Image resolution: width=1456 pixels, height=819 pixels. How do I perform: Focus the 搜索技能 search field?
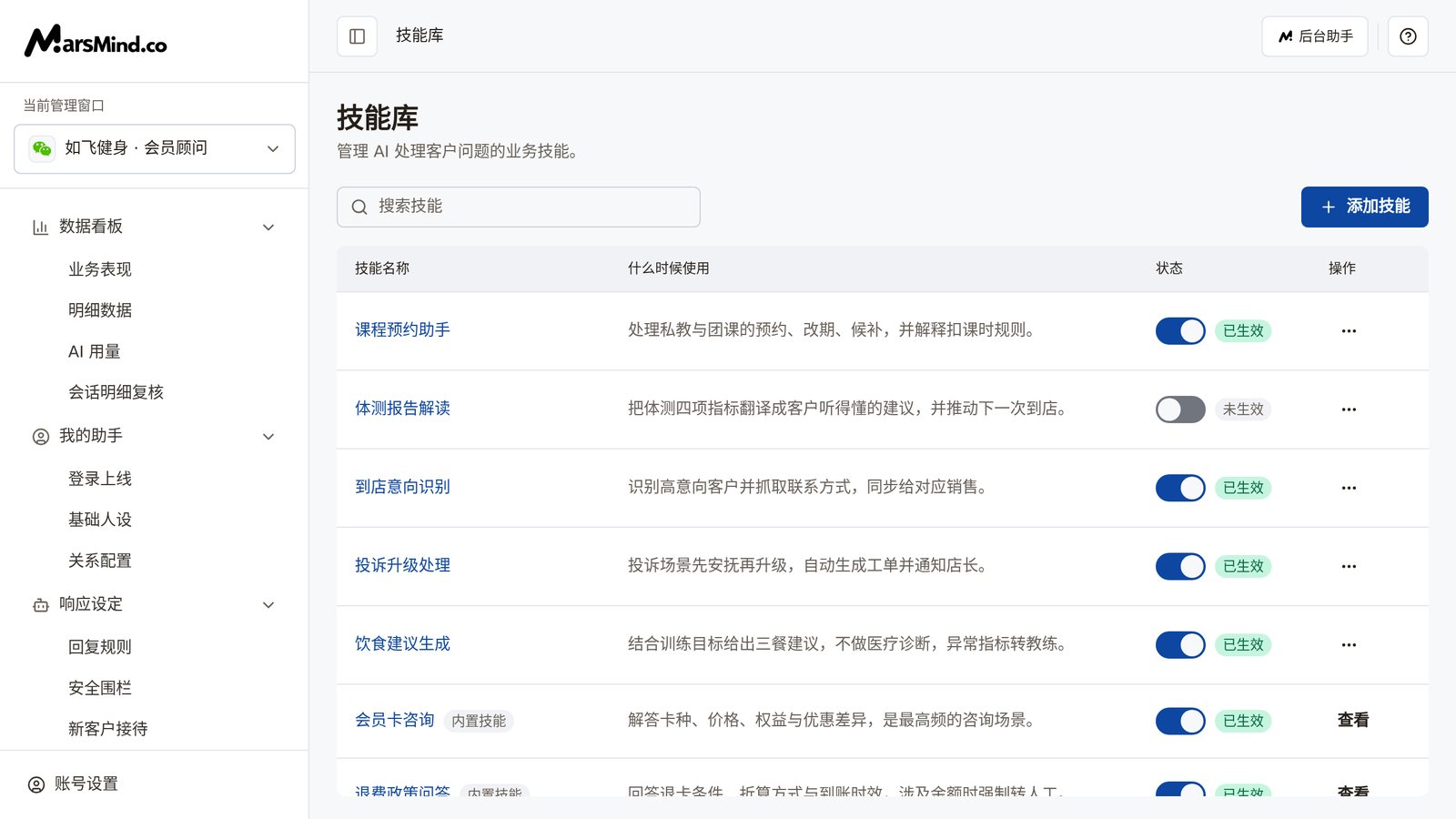519,207
